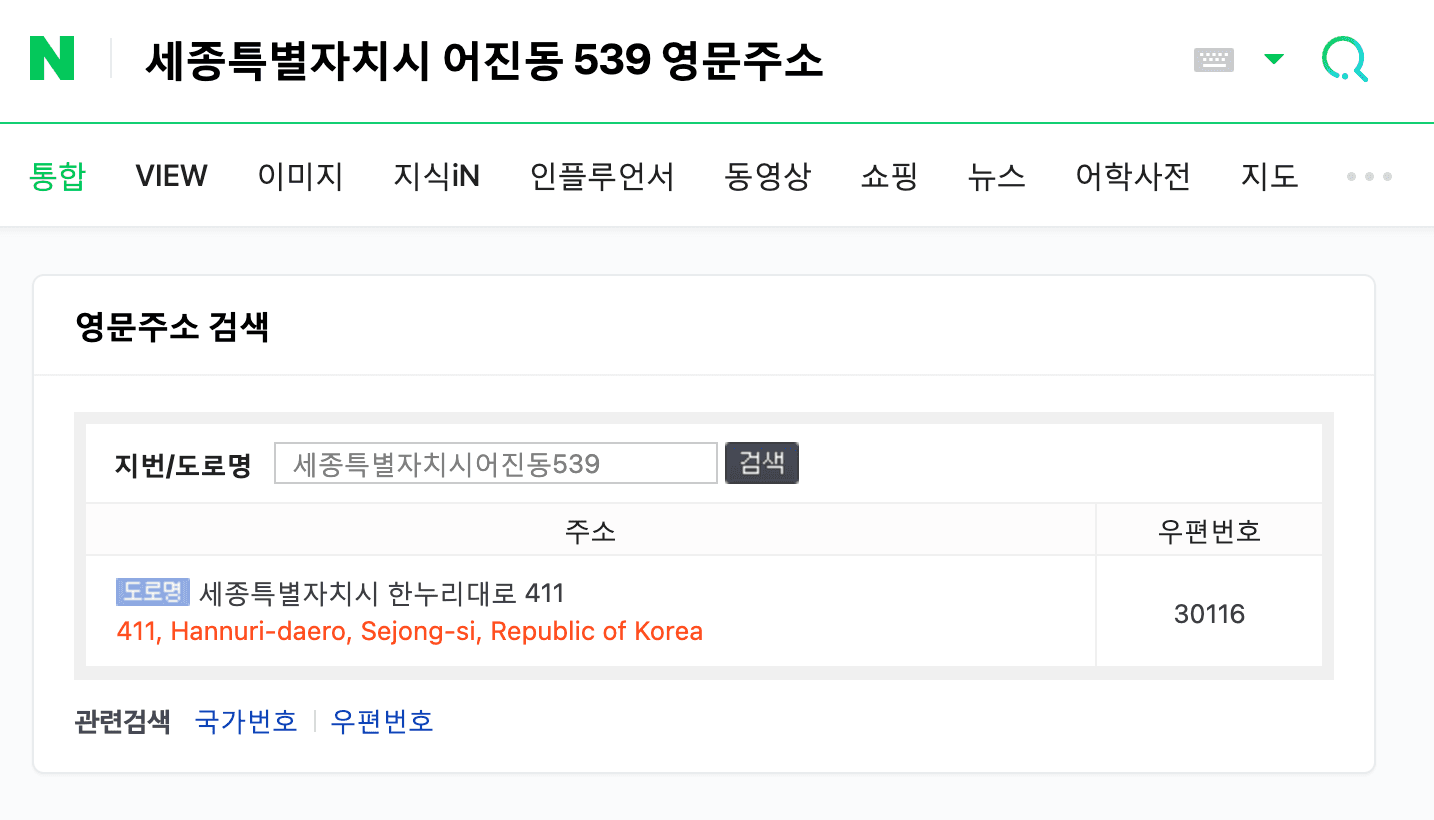Show more tabs via the ellipsis
The image size is (1434, 820).
point(1369,177)
